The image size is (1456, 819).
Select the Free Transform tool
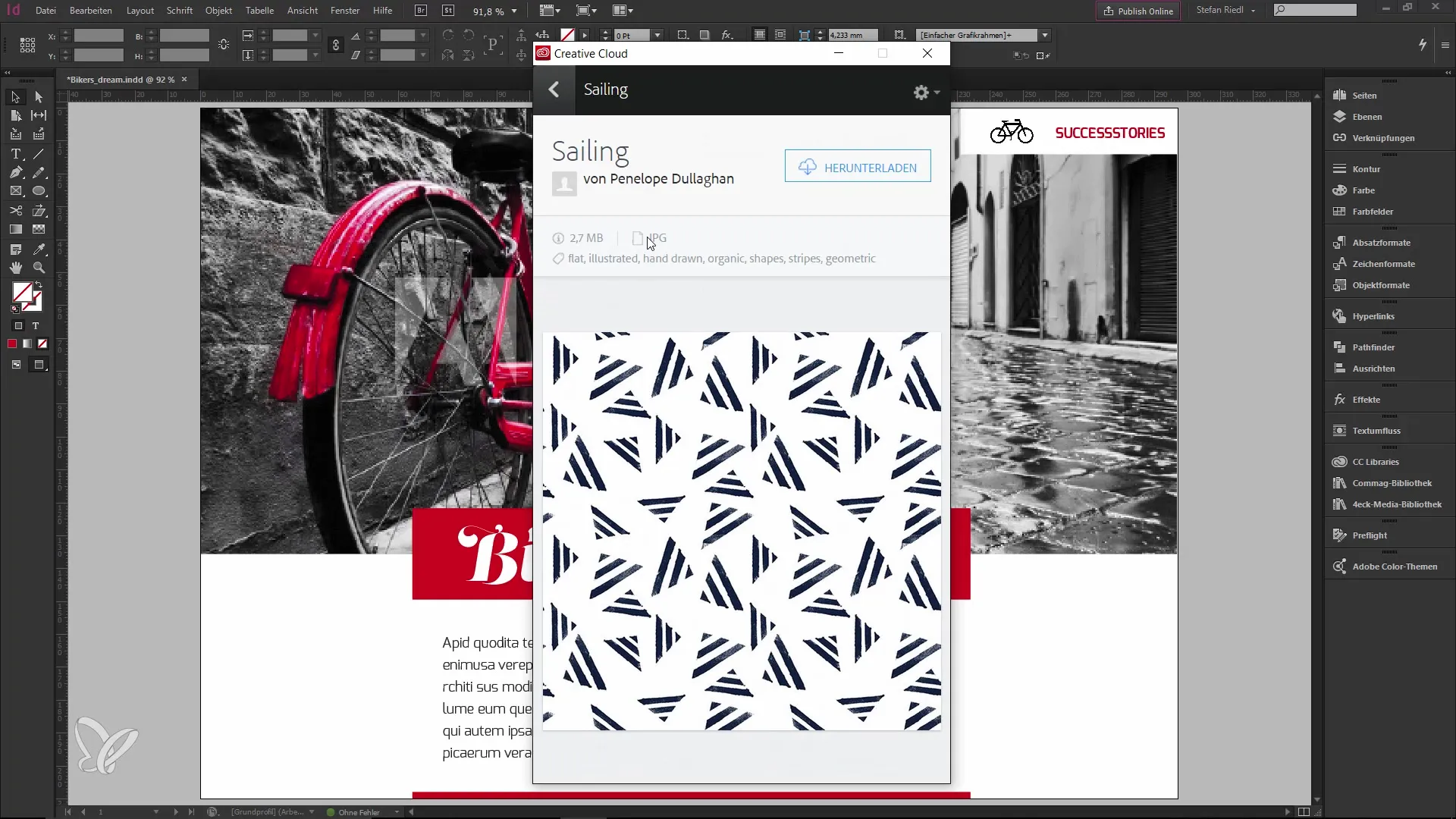pos(39,211)
